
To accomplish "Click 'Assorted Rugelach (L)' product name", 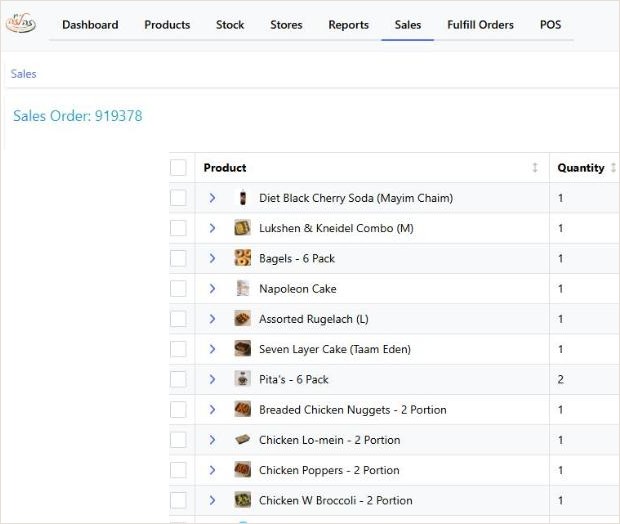I will 314,319.
